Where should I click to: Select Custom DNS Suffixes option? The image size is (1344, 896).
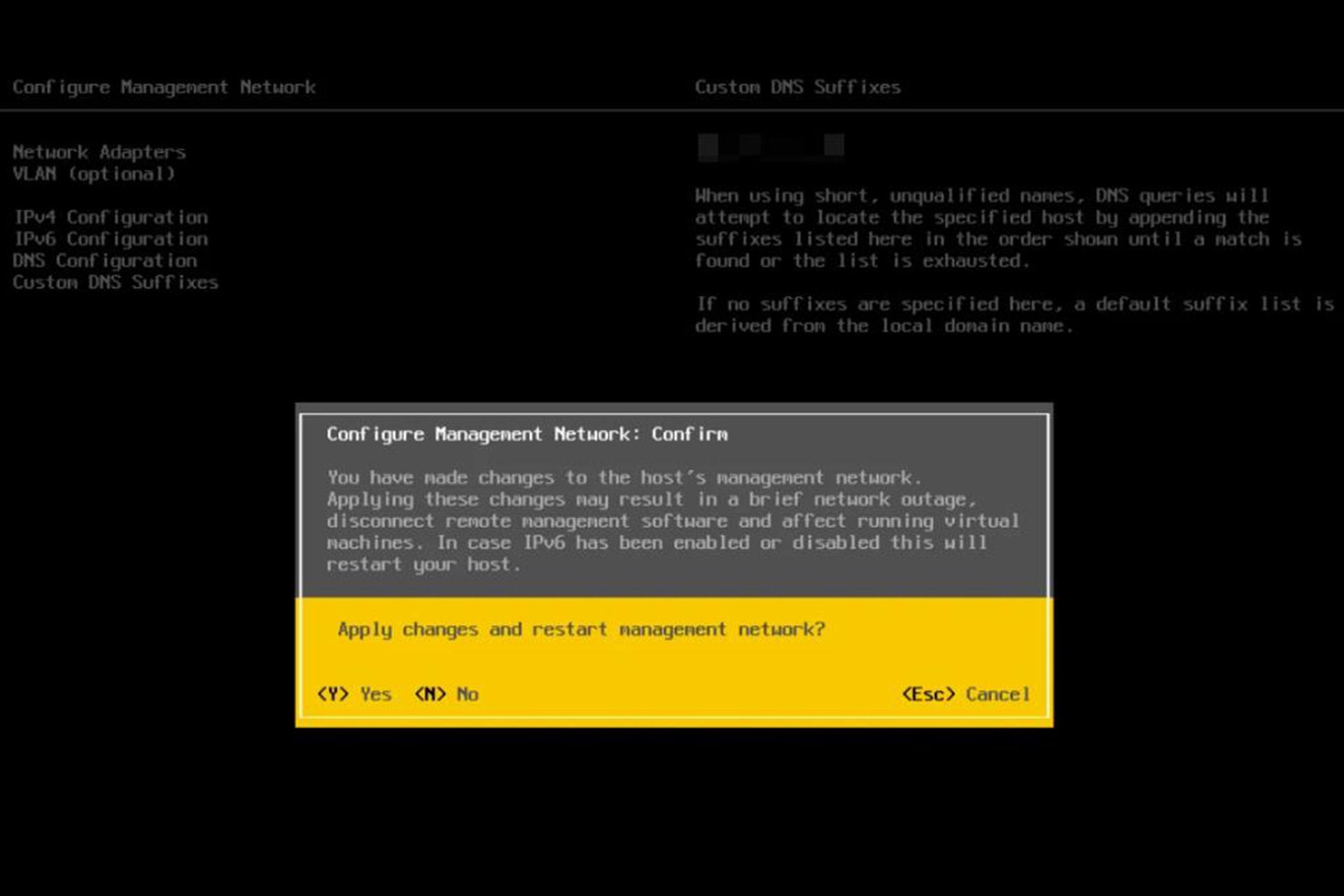[115, 282]
